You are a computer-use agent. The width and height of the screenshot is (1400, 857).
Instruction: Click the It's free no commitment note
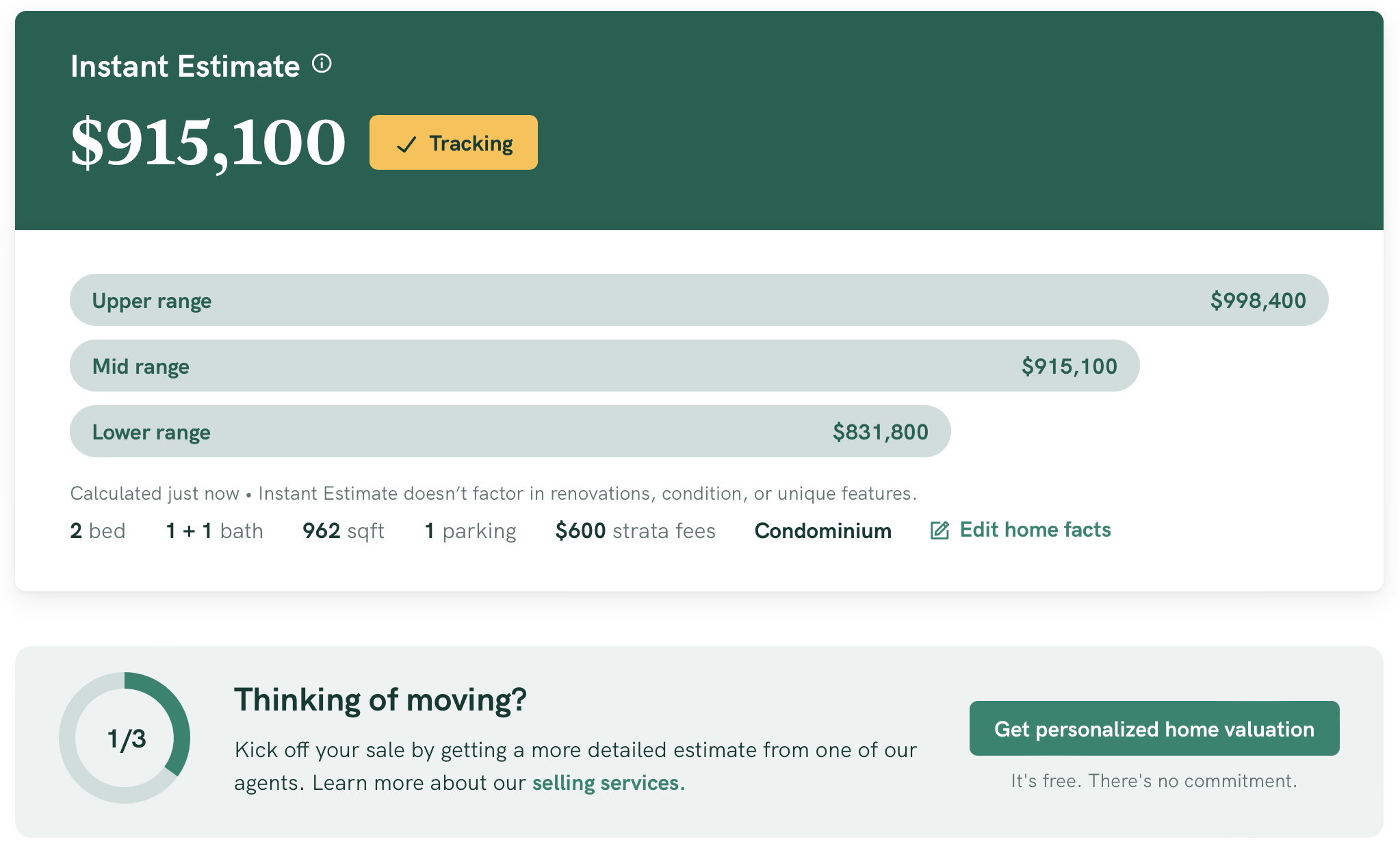tap(1154, 781)
